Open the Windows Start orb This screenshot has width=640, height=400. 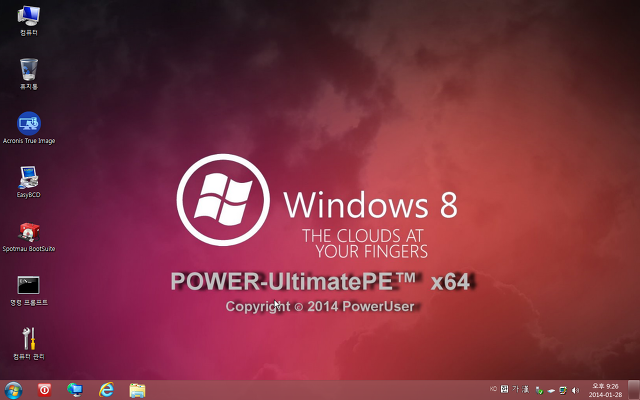(13, 390)
